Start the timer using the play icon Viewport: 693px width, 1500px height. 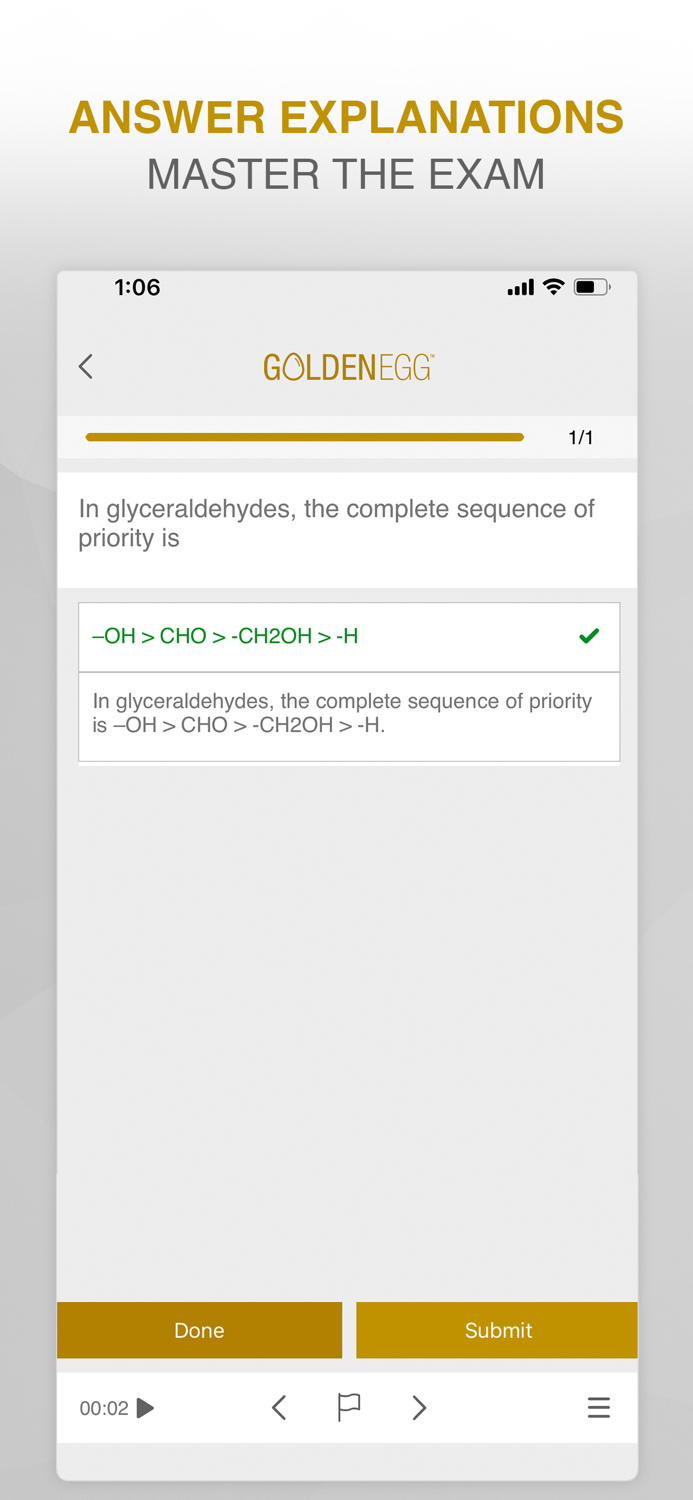tap(145, 1407)
